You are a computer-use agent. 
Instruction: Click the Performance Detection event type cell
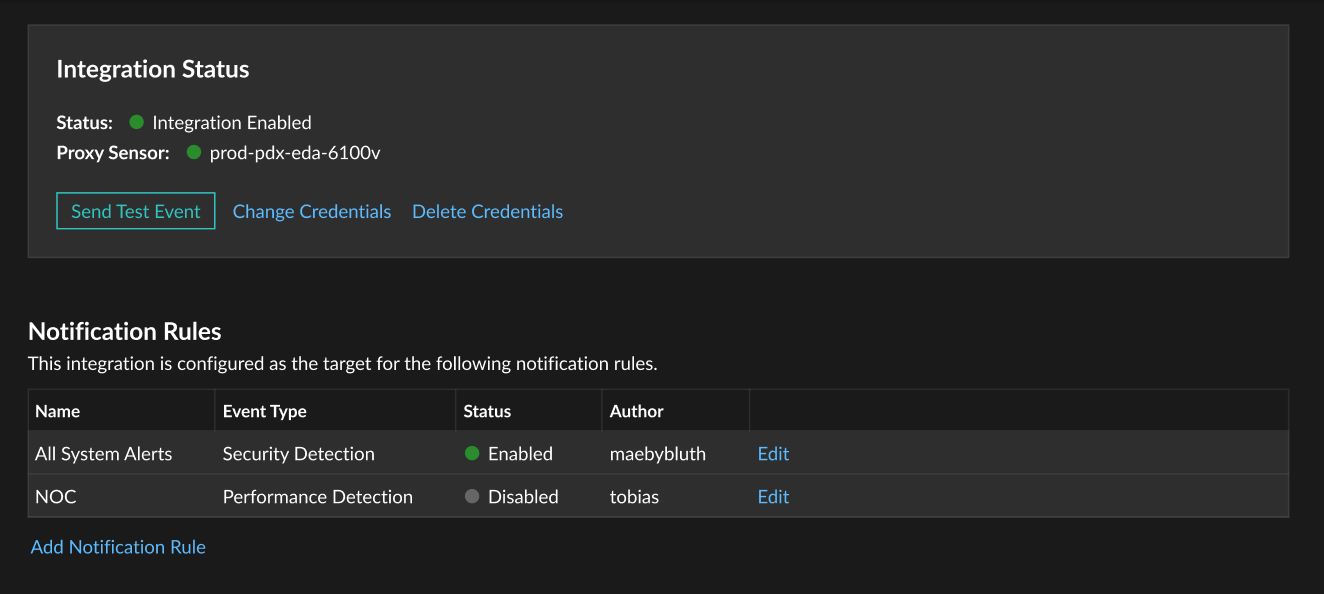pos(317,496)
